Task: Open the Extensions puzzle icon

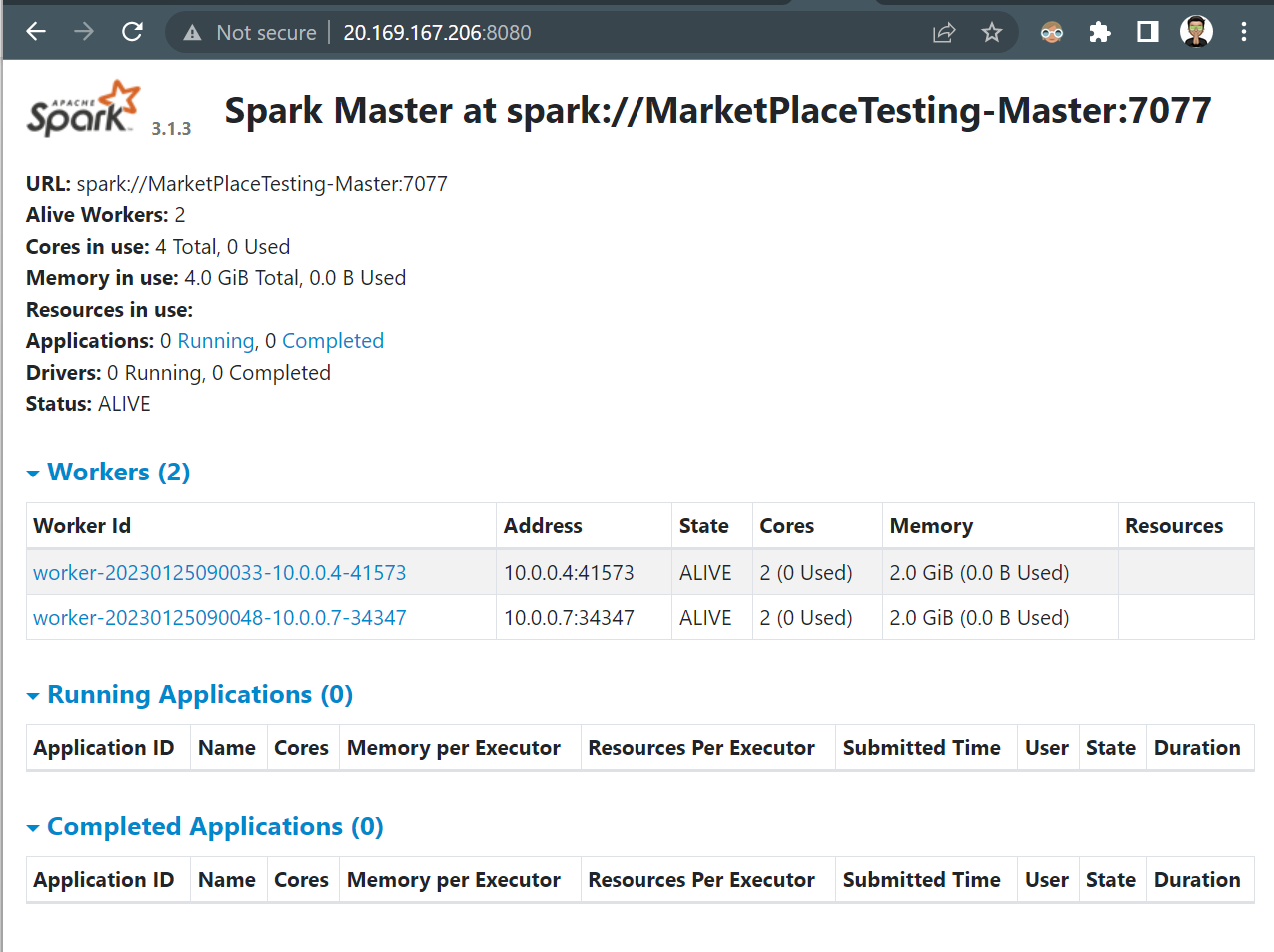Action: point(1100,33)
